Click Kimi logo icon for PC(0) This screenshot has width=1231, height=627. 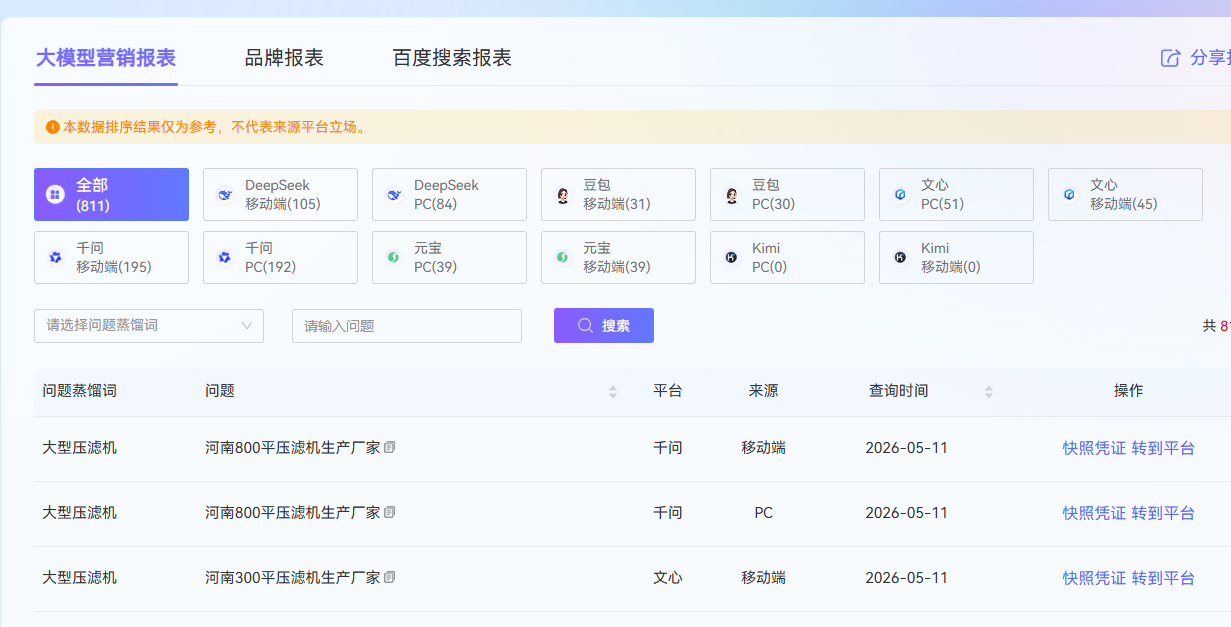click(x=732, y=257)
